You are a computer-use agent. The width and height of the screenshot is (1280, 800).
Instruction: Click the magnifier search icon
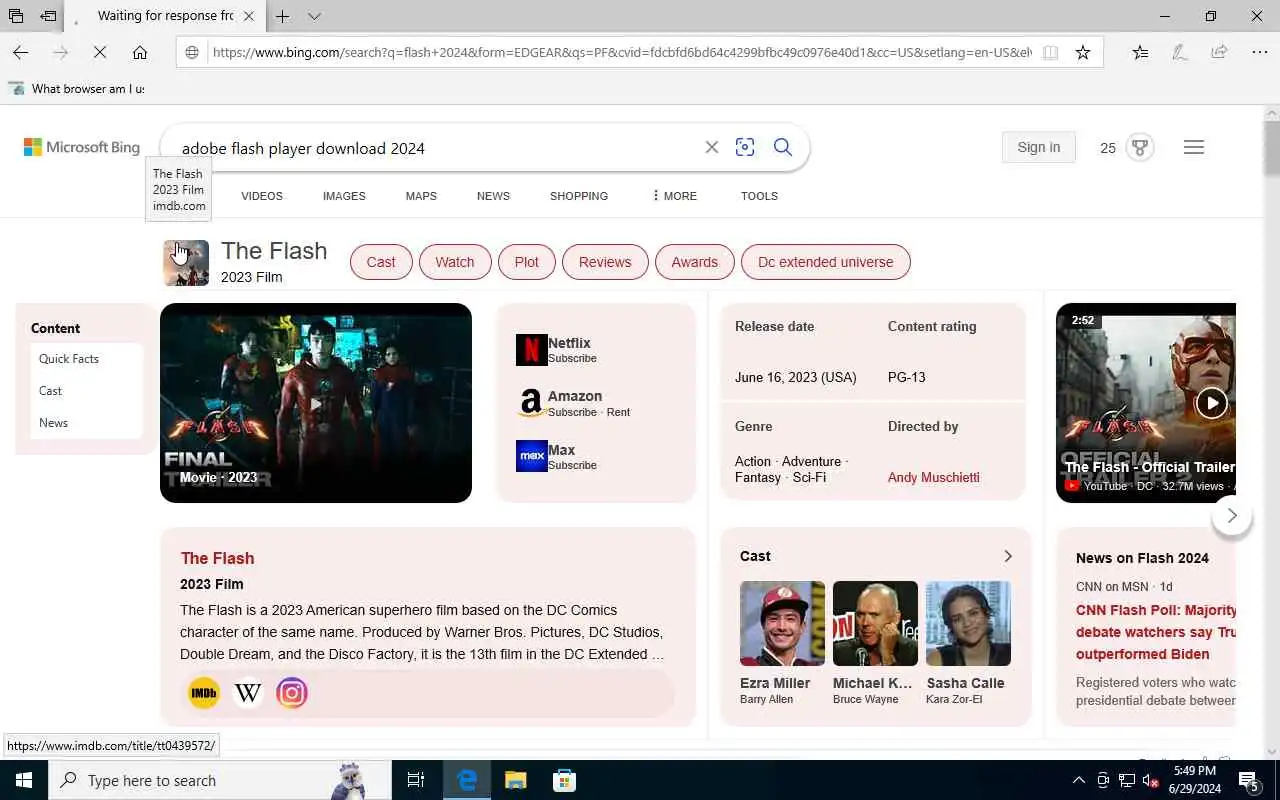coord(783,147)
